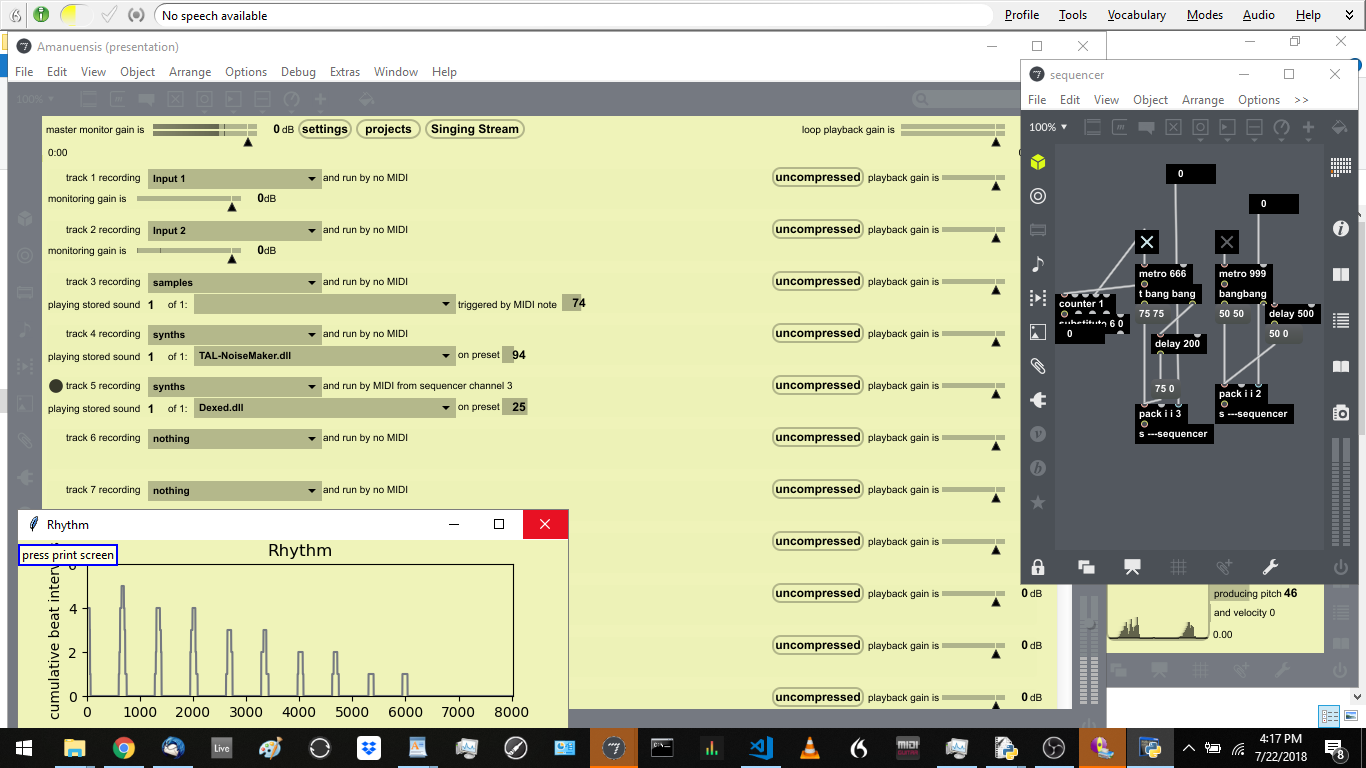Click the add plus icon in sequencer toolbar
Screen dimensions: 1366x768
[1308, 127]
